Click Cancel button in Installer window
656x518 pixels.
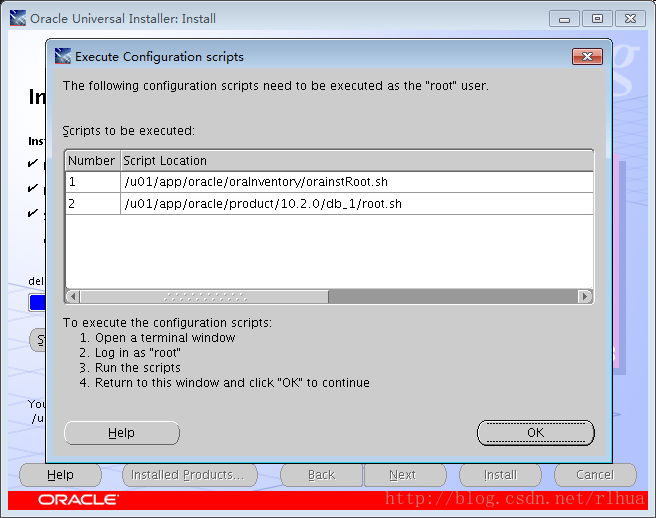[x=595, y=475]
